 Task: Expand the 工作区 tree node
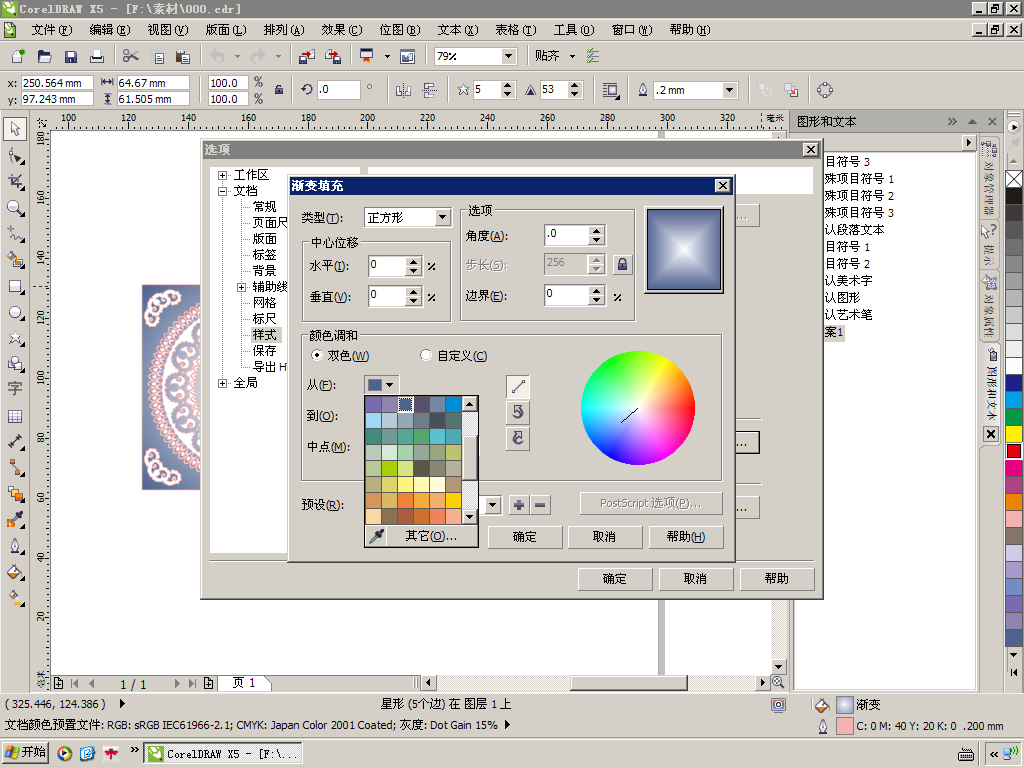(223, 175)
